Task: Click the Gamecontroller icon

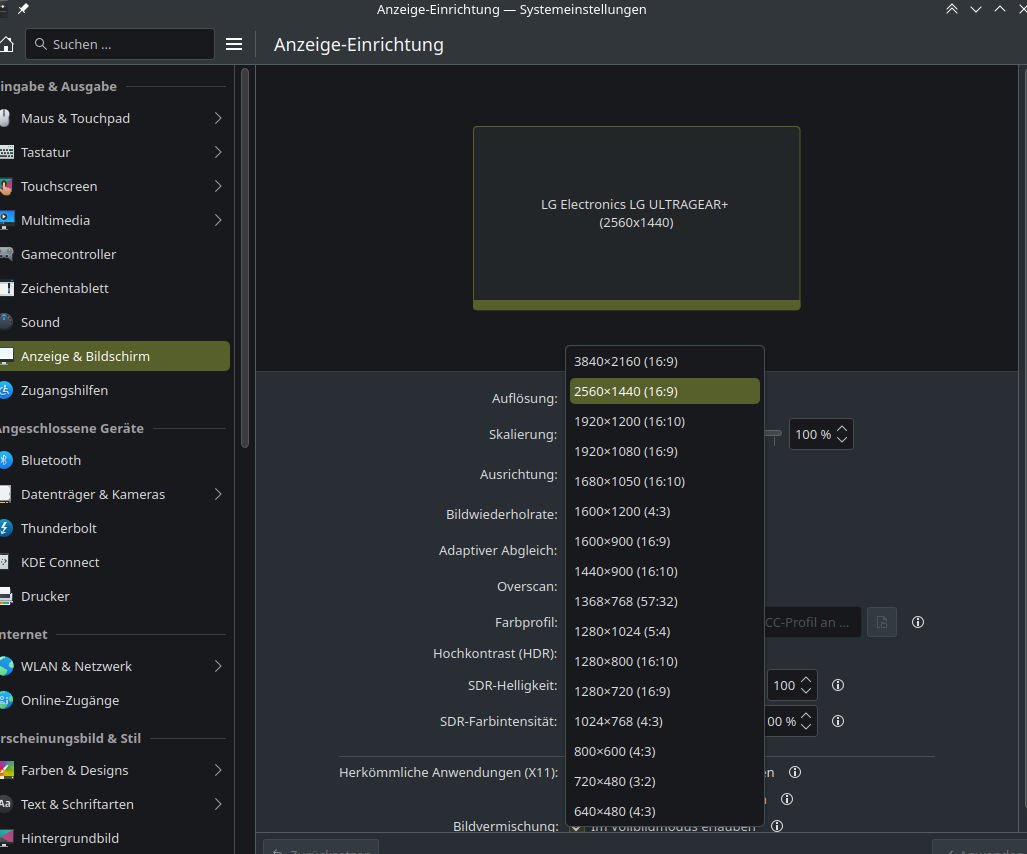Action: [x=7, y=254]
